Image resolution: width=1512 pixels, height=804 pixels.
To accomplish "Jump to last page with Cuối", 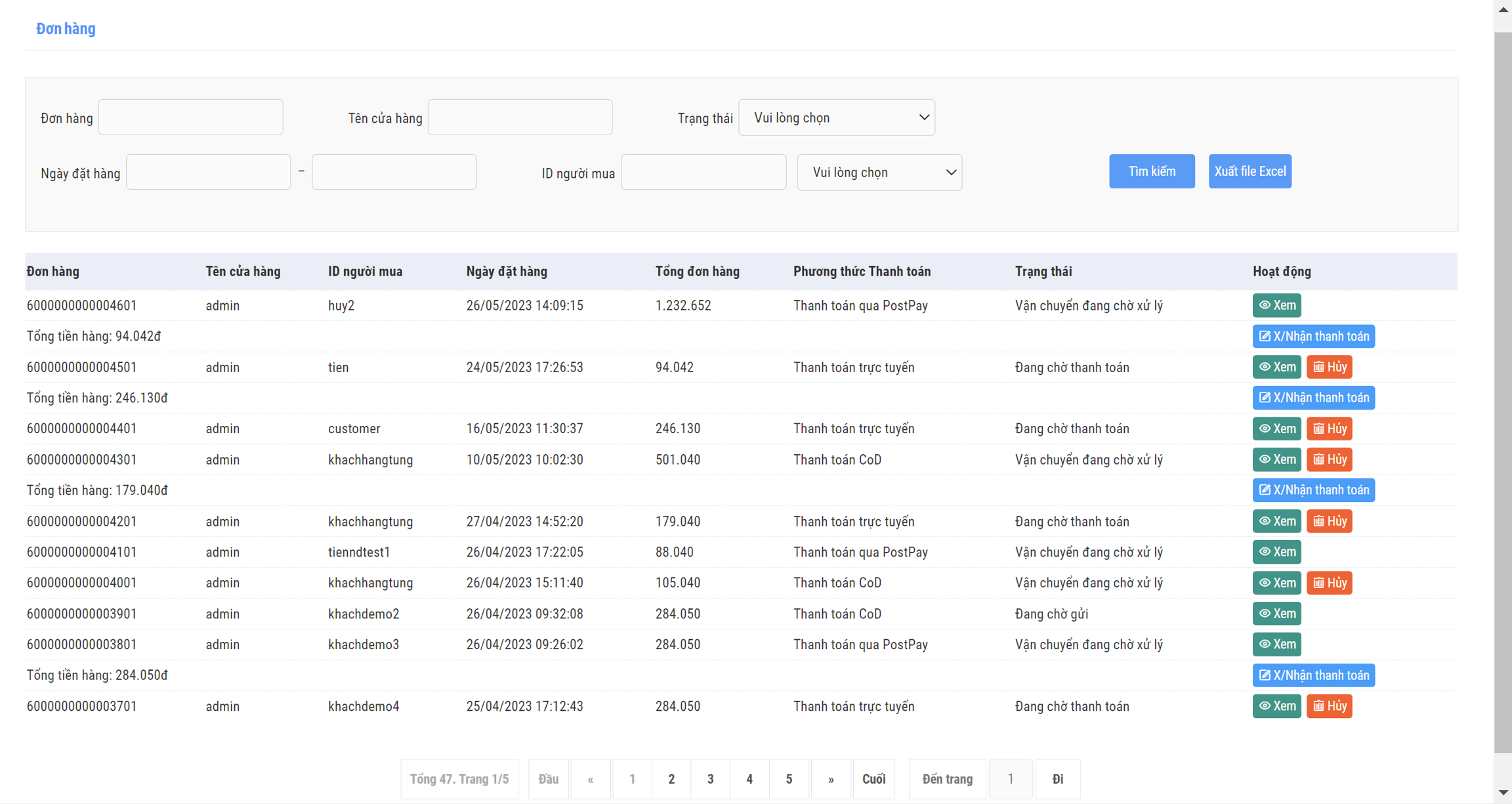I will [873, 779].
